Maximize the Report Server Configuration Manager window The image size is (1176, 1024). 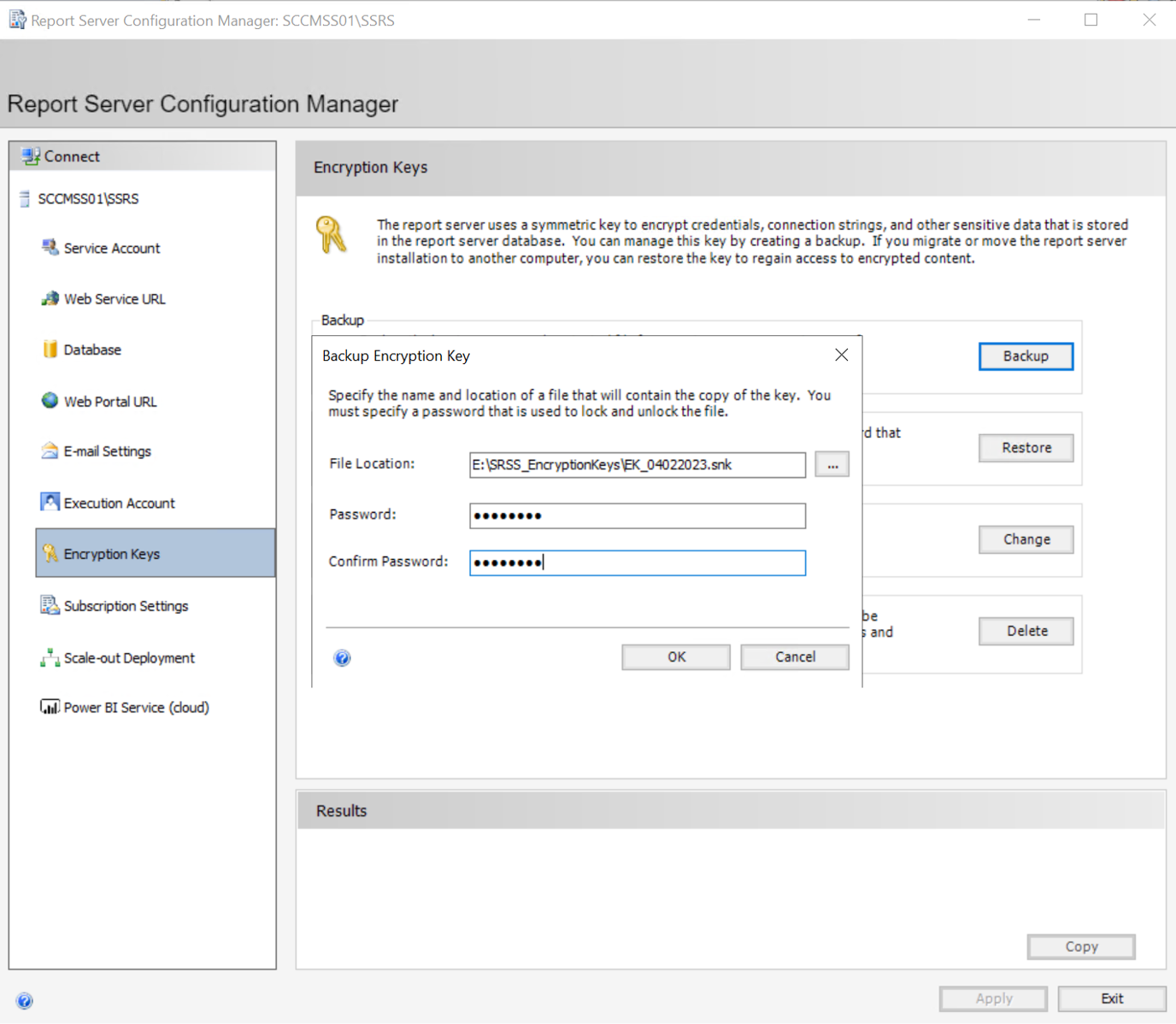tap(1091, 20)
